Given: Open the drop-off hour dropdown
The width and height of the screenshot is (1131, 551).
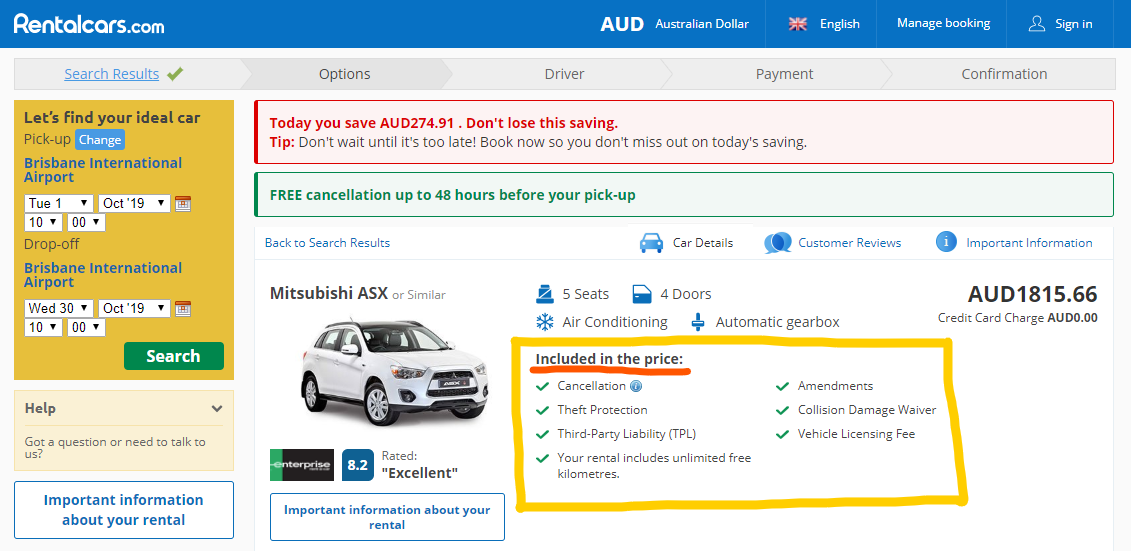Looking at the screenshot, I should coord(43,327).
